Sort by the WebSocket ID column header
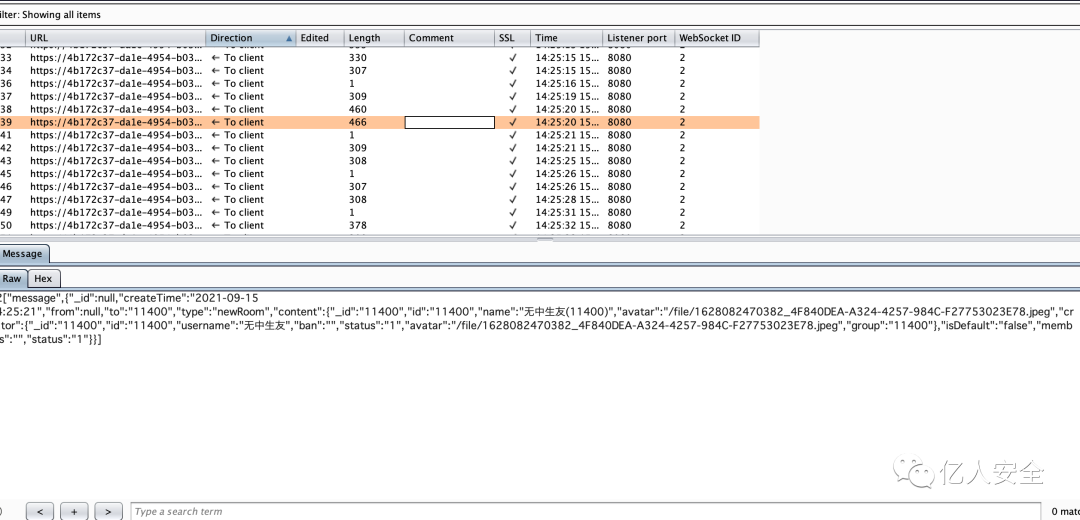The width and height of the screenshot is (1080, 520). (x=717, y=38)
